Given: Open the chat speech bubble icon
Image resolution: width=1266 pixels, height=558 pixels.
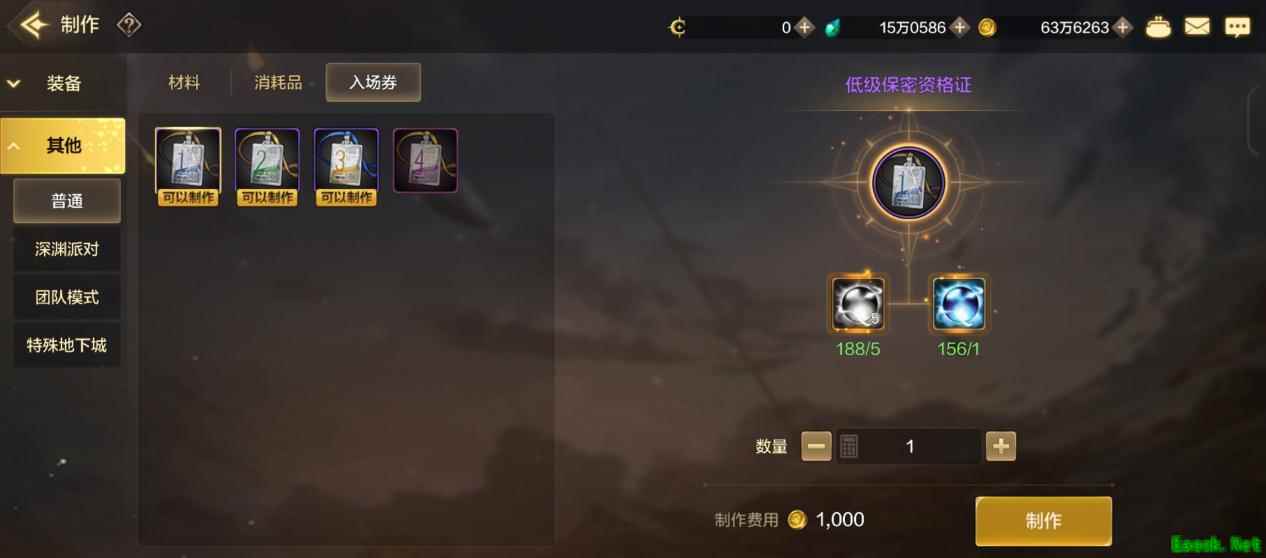Looking at the screenshot, I should click(1238, 27).
